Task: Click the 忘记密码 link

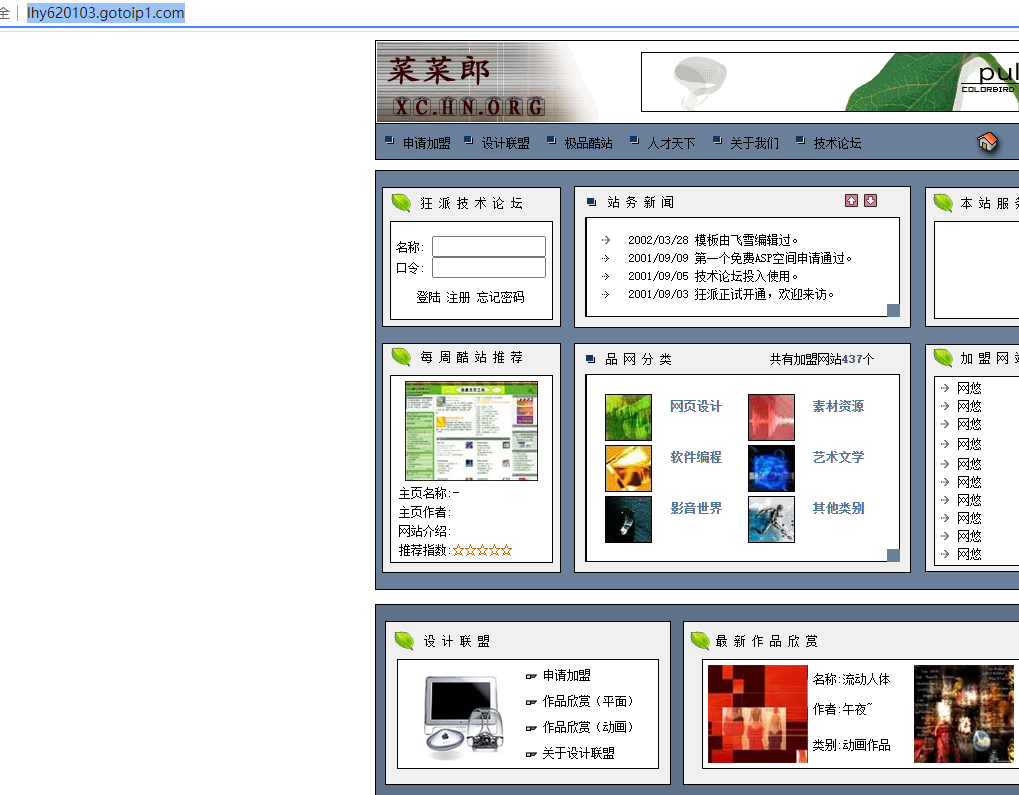Action: tap(500, 298)
